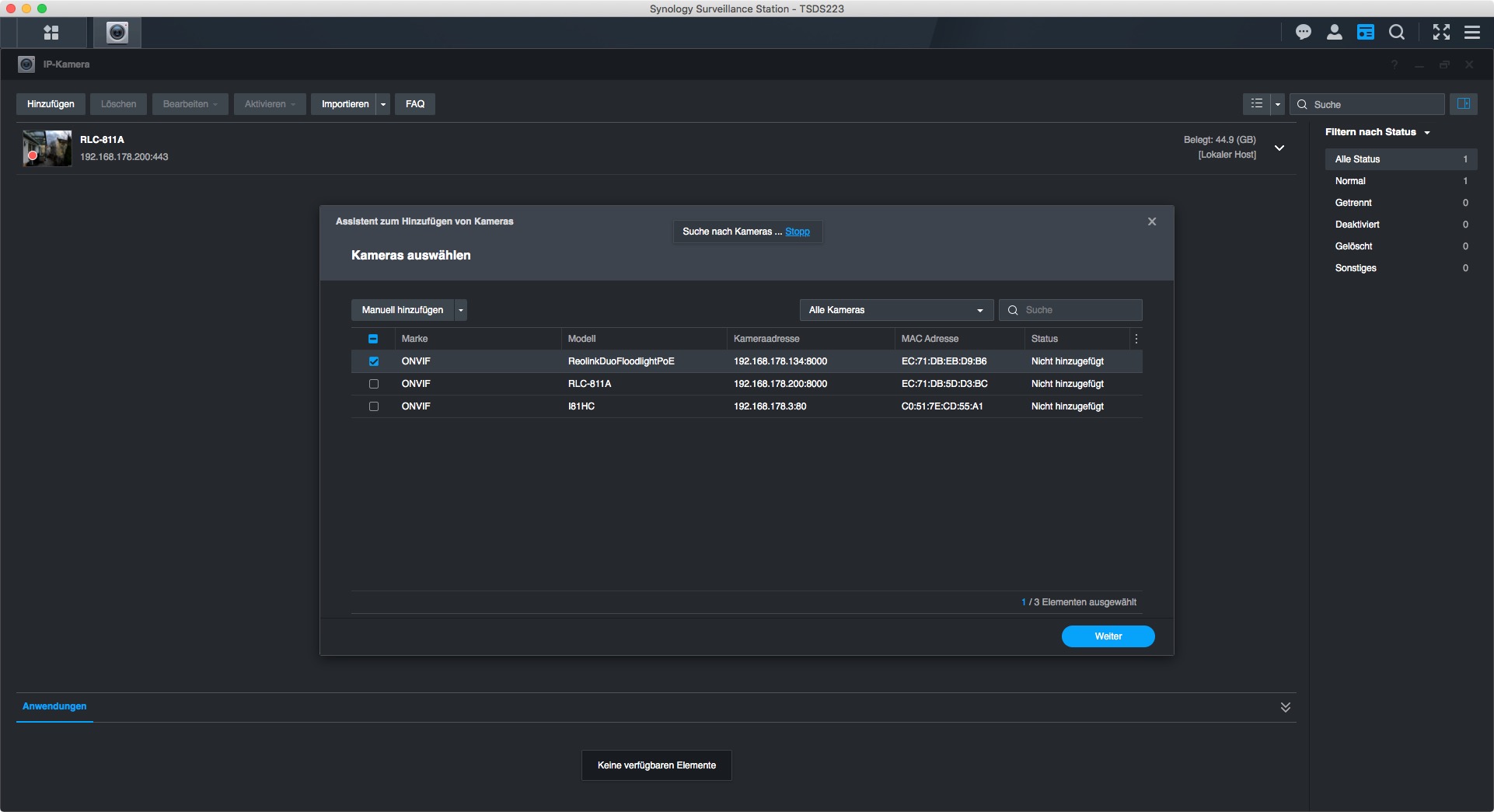This screenshot has height=812, width=1494.
Task: Click the Weiter button
Action: (1108, 636)
